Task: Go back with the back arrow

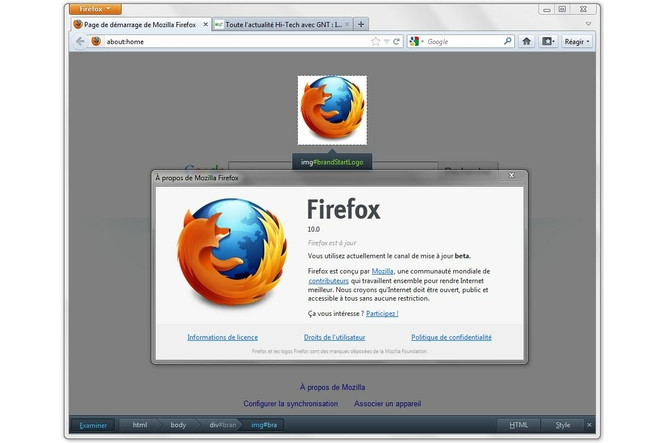Action: [x=80, y=42]
